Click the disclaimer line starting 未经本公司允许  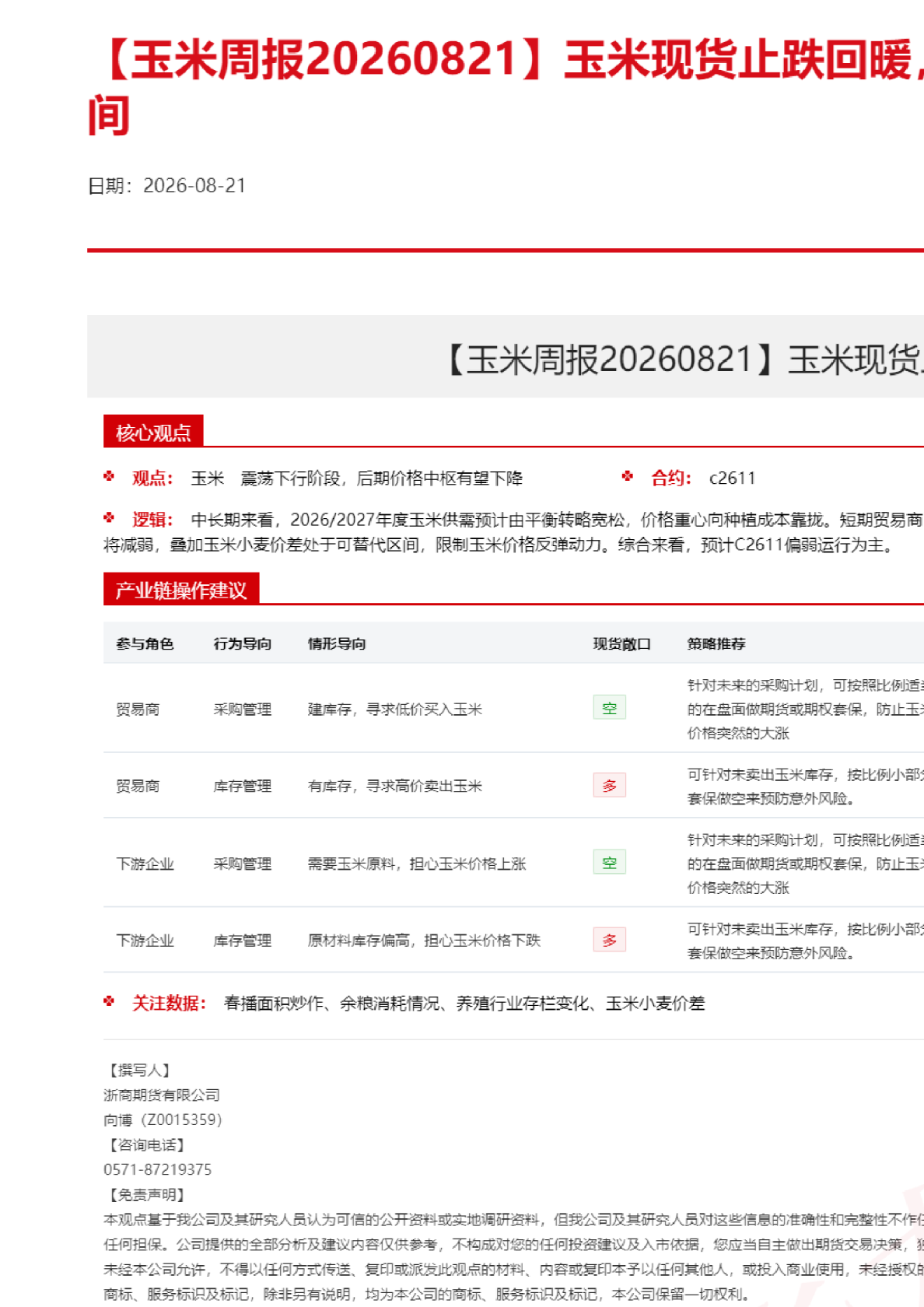(x=513, y=1270)
